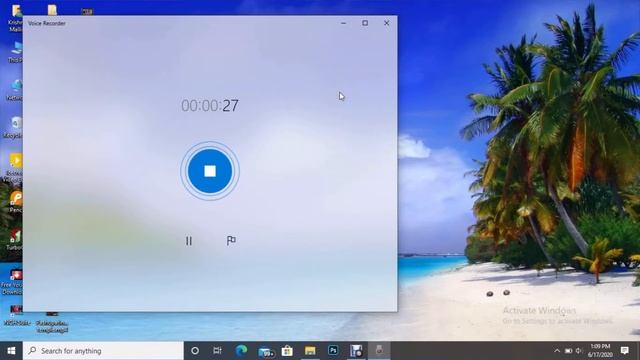
Task: Select the Voice Recorder taskbar button
Action: coord(379,351)
